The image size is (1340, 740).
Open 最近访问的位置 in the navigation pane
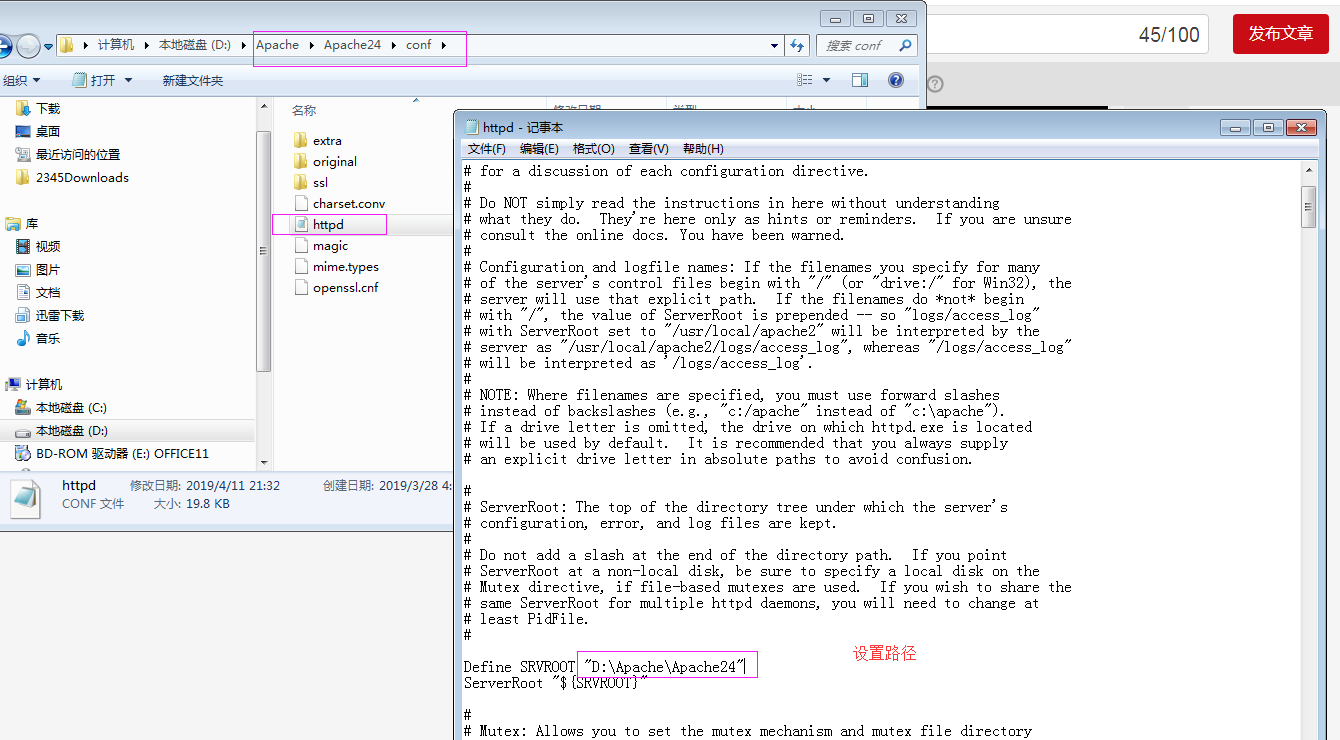78,154
